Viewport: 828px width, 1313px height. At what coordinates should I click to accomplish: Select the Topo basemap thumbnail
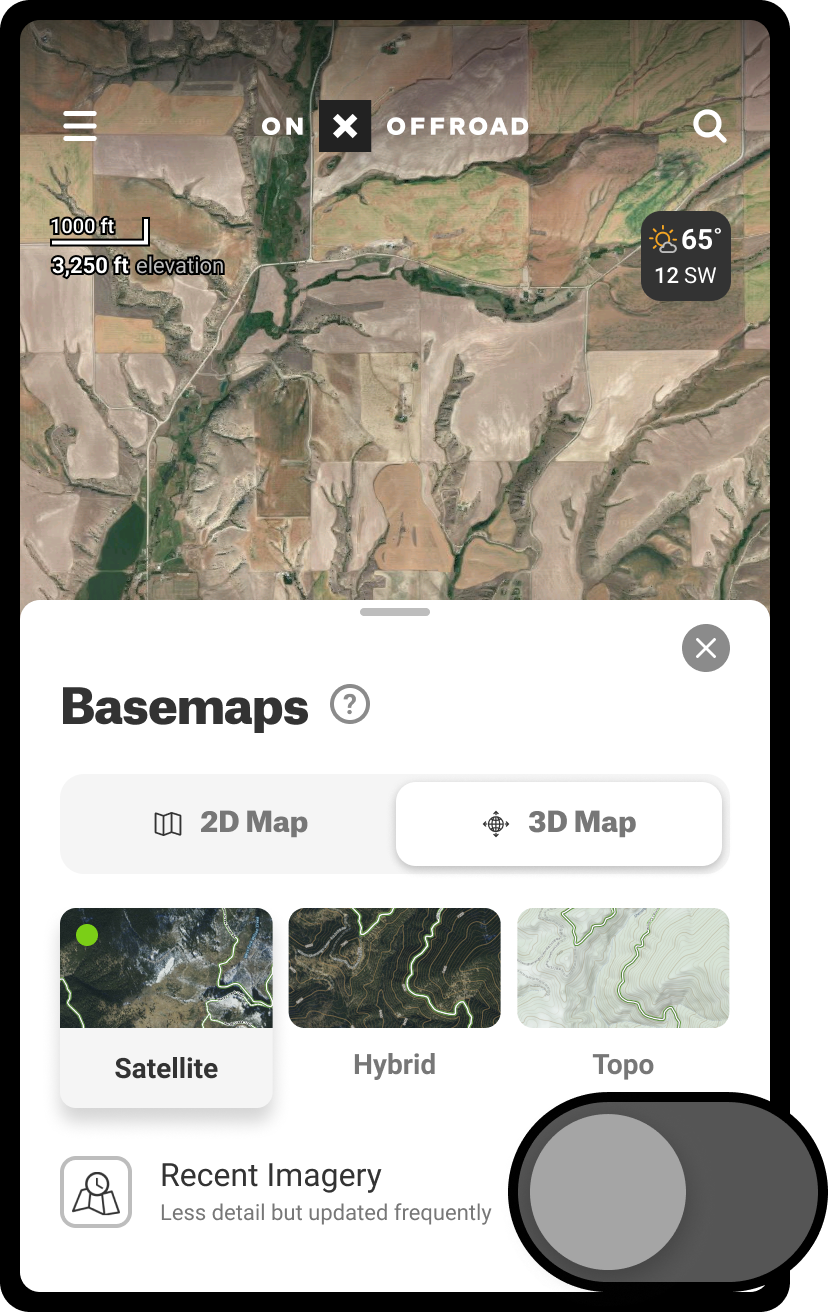coord(623,968)
